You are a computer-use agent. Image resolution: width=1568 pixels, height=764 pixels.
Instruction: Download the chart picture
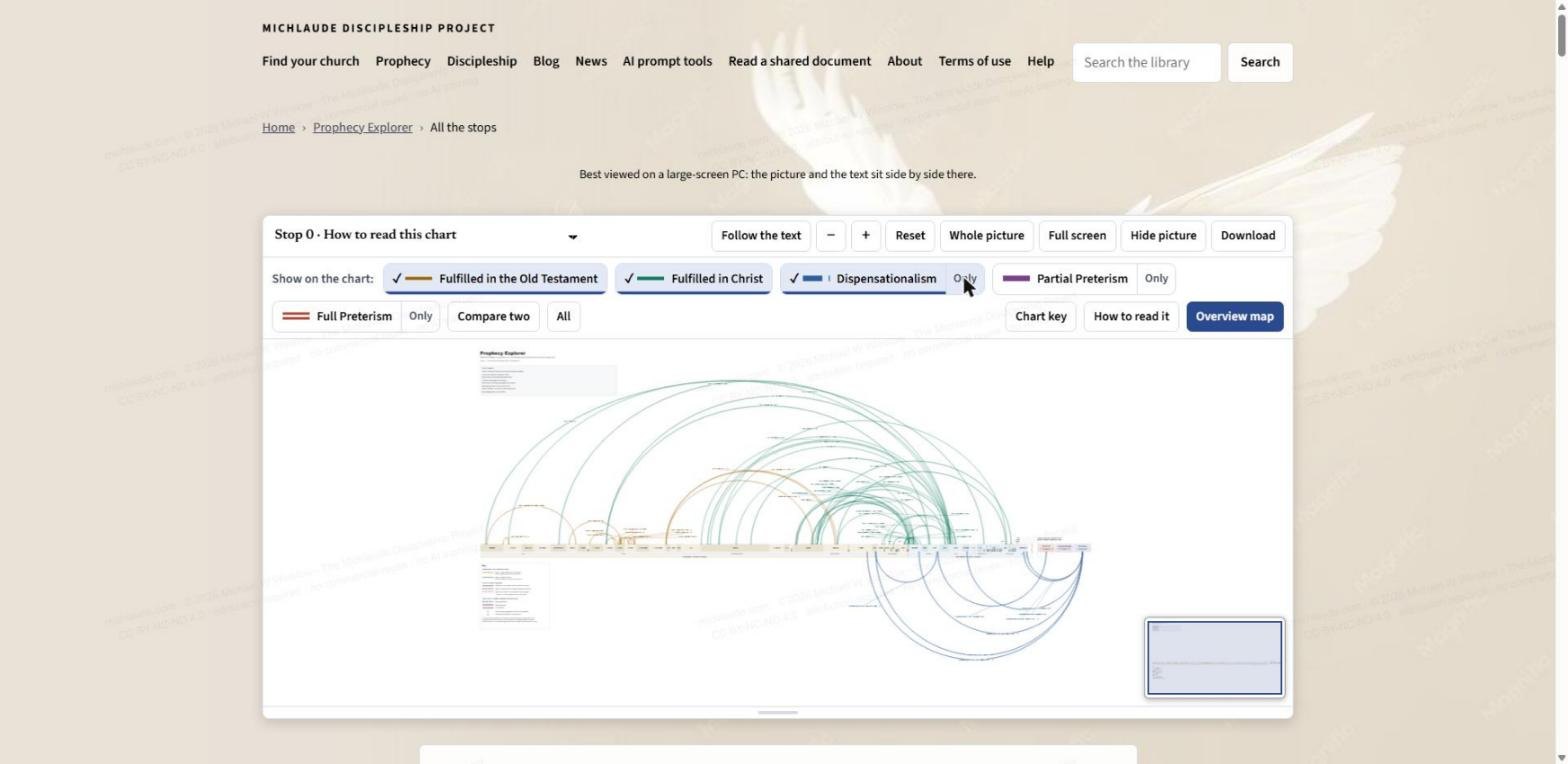(x=1247, y=236)
